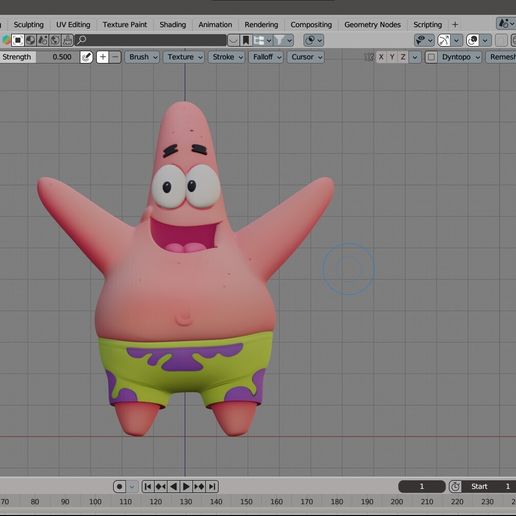Click frame 200 on the timeline ruler
Image resolution: width=516 pixels, height=516 pixels.
point(397,502)
